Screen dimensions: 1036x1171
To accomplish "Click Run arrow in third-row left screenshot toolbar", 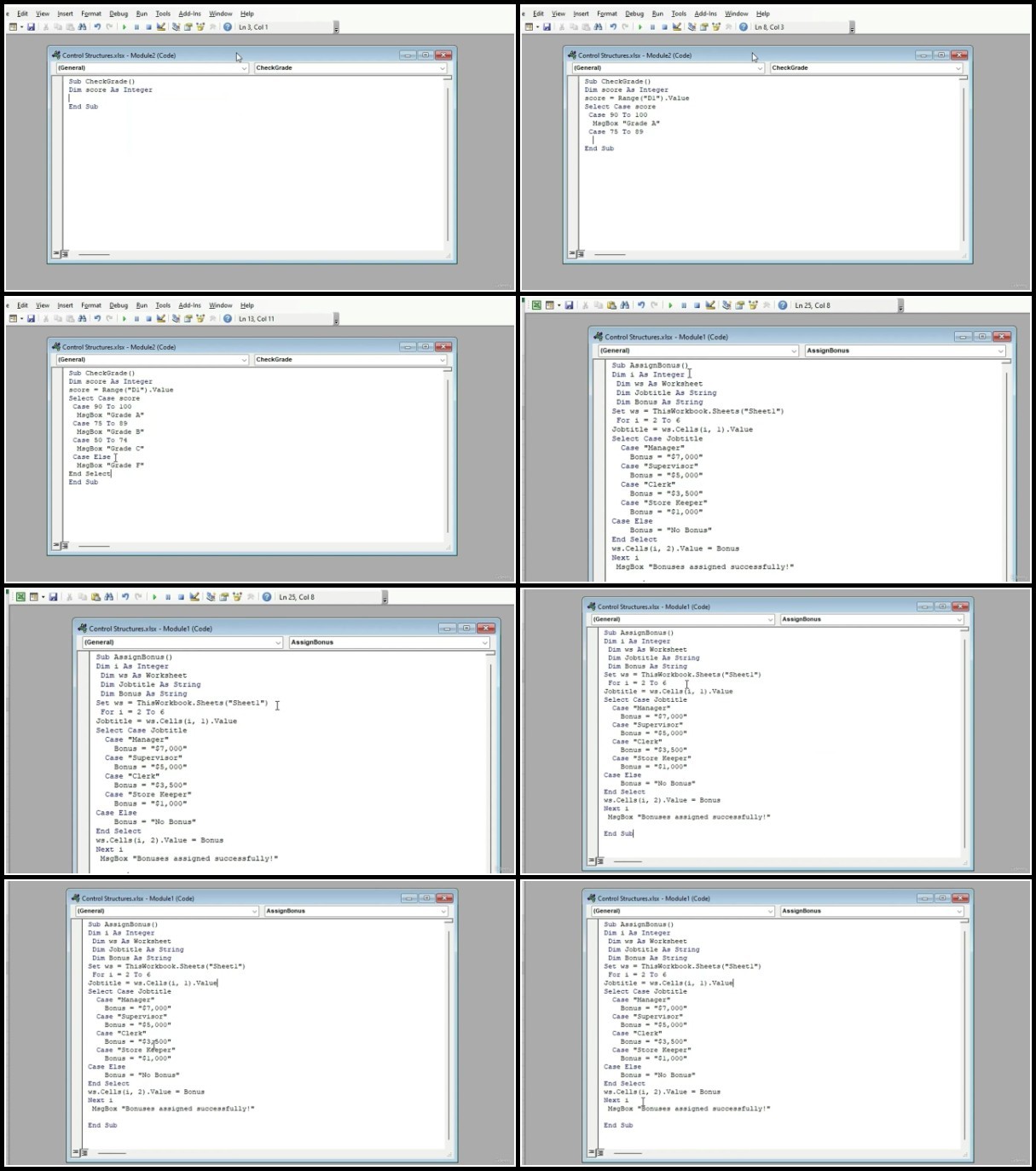I will tap(154, 597).
